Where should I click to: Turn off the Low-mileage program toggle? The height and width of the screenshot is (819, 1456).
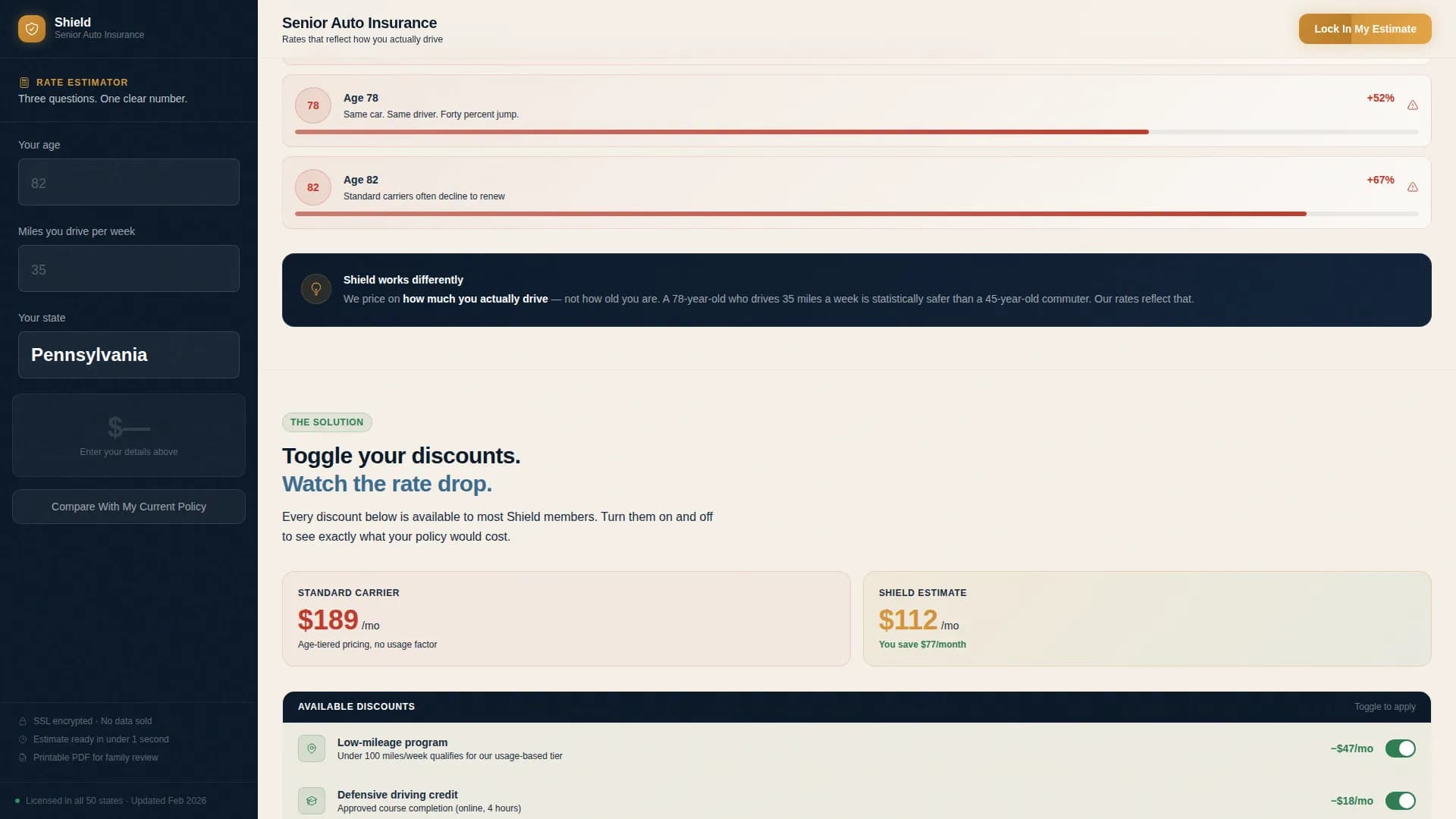pos(1401,748)
